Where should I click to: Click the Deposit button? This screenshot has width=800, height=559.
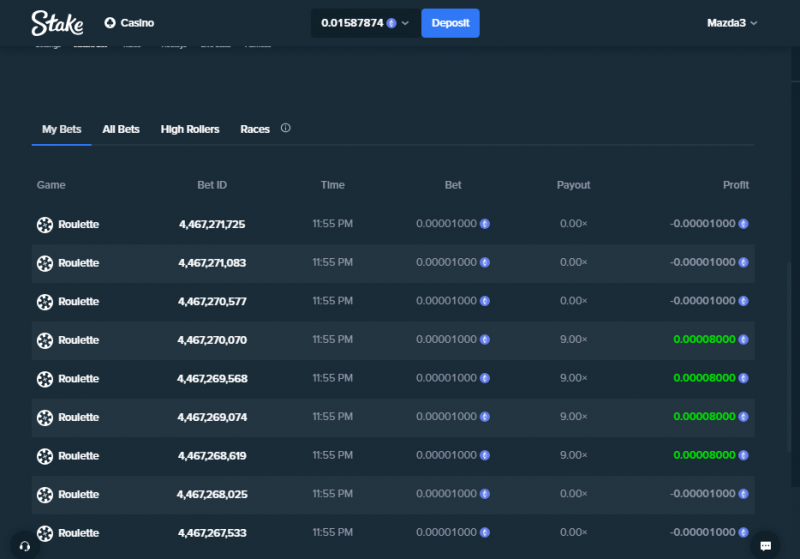point(450,23)
